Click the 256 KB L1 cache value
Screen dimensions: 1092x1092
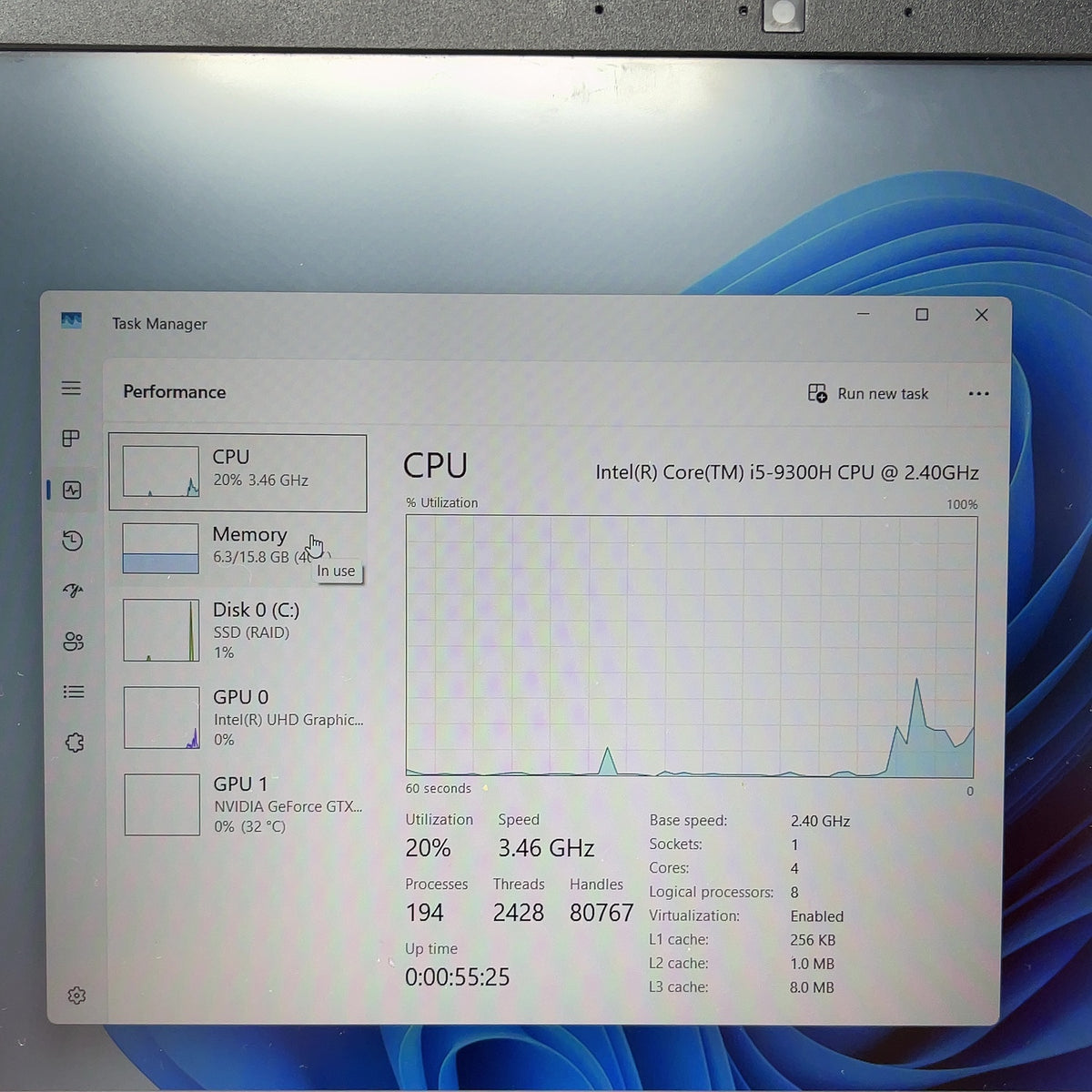pyautogui.click(x=813, y=940)
